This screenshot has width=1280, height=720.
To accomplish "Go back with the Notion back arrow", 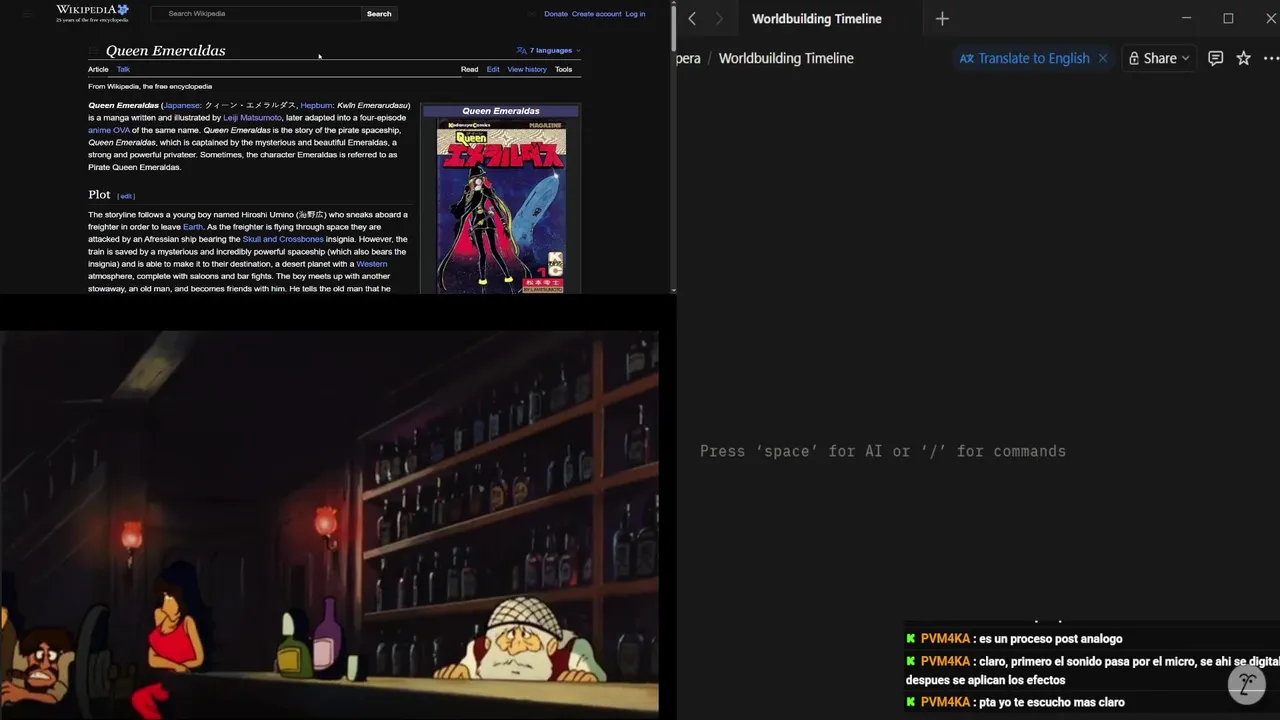I will click(692, 18).
